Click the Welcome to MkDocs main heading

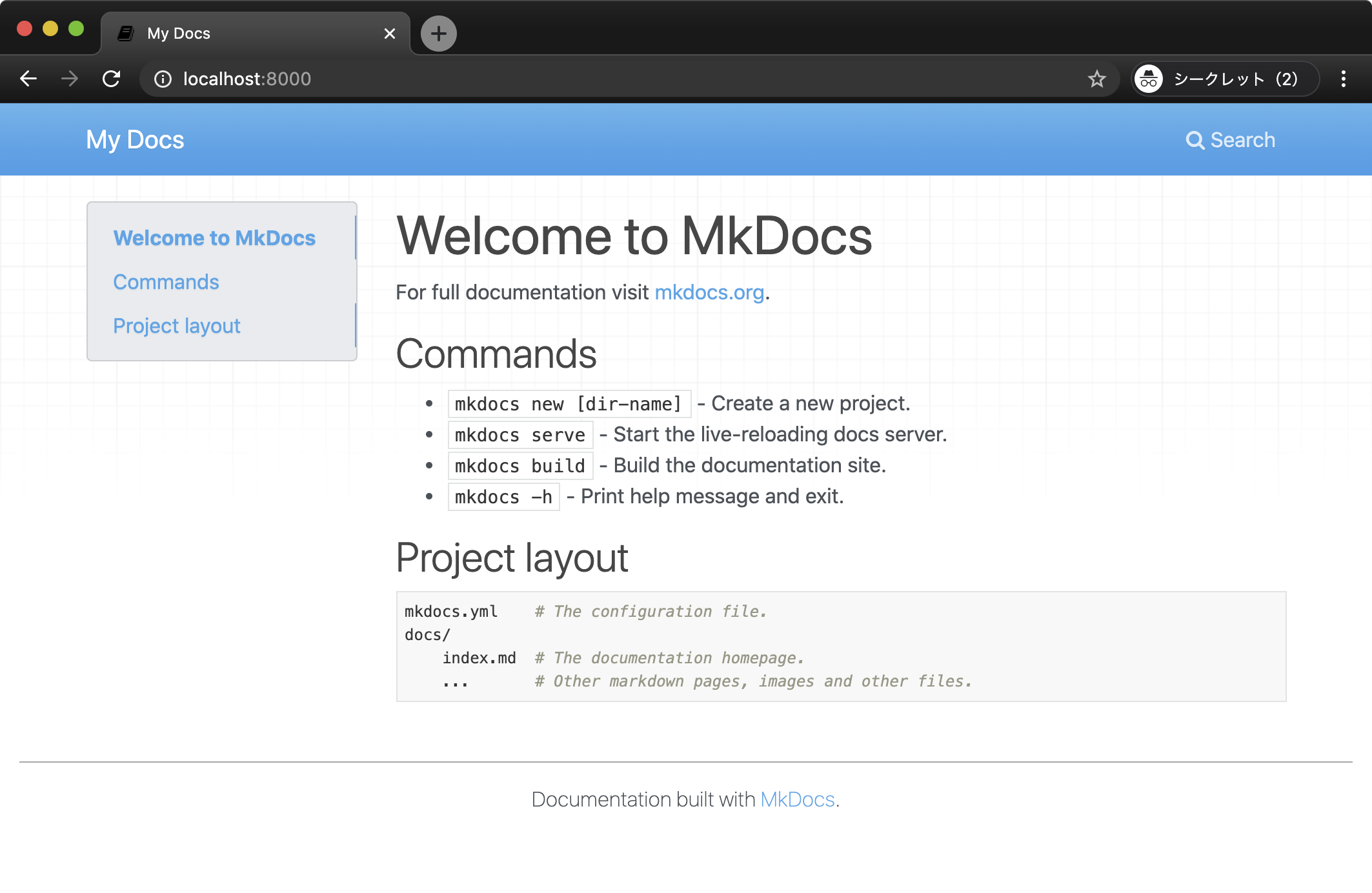634,236
